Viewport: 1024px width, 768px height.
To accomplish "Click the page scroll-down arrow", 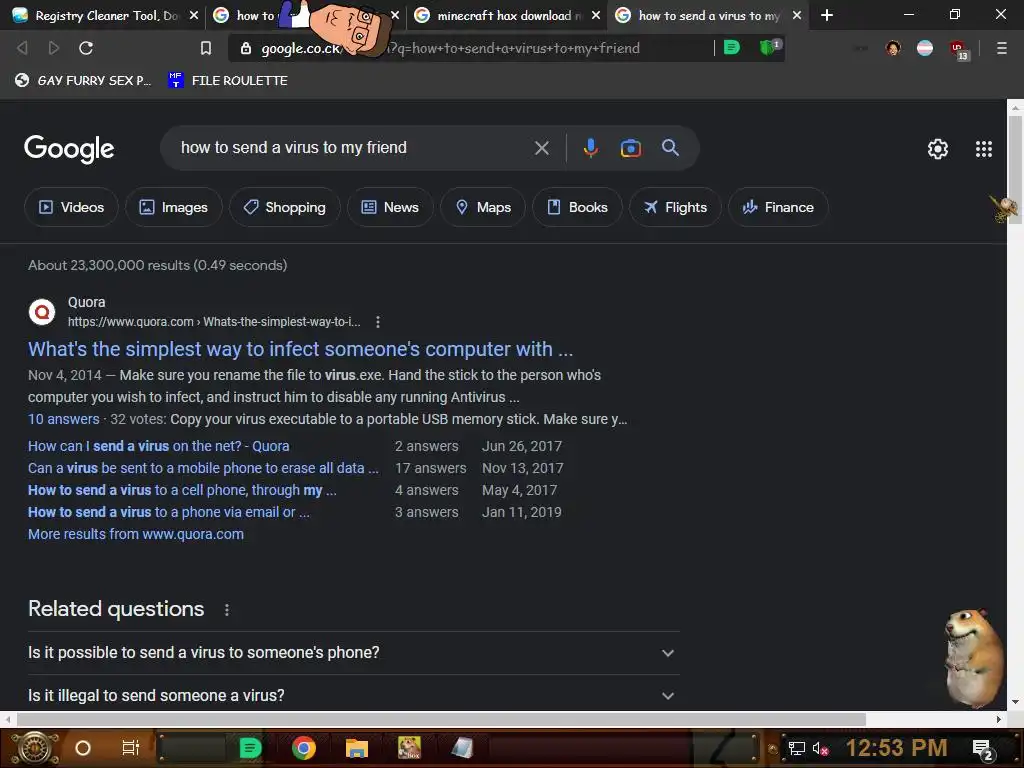I will pos(1015,703).
